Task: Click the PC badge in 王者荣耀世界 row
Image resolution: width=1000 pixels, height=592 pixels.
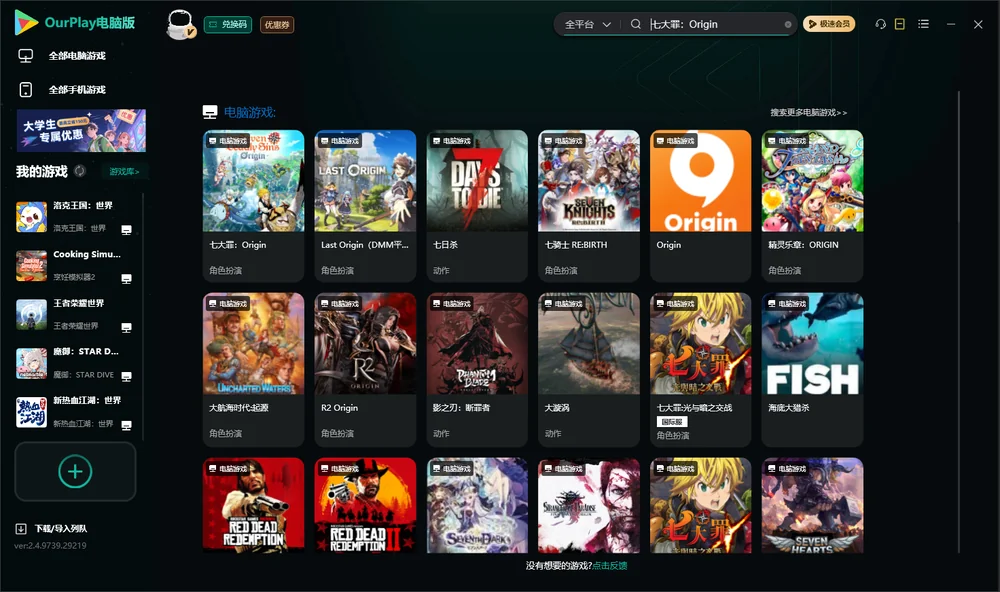Action: [126, 327]
